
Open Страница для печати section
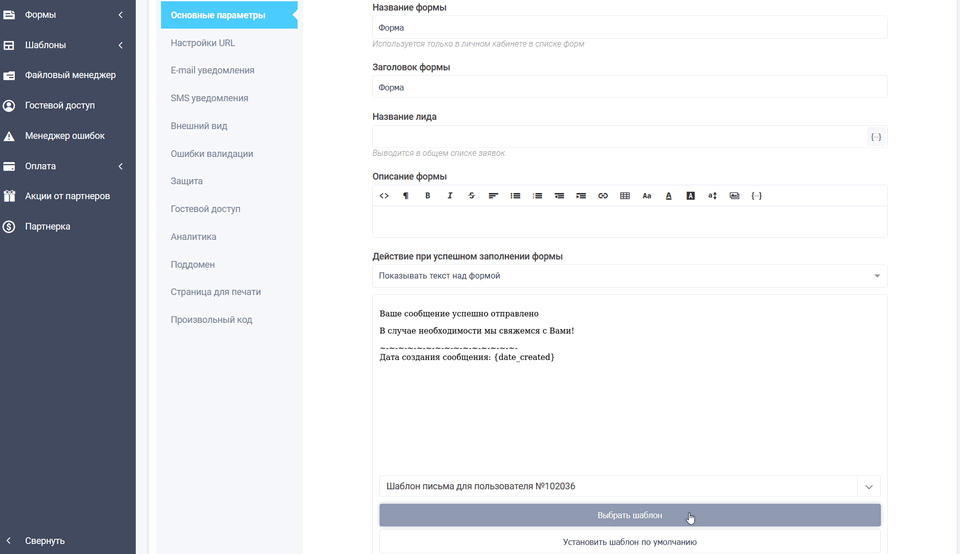pyautogui.click(x=216, y=292)
